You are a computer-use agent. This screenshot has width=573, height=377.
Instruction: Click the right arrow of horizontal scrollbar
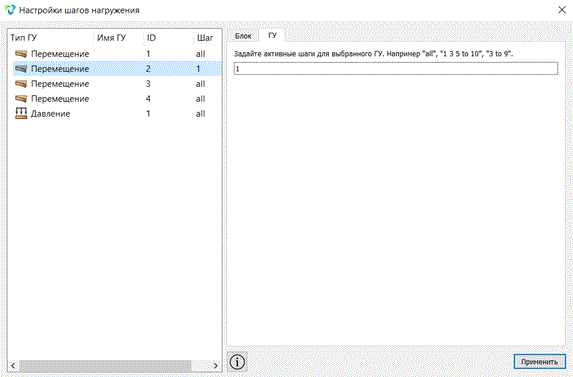point(215,365)
